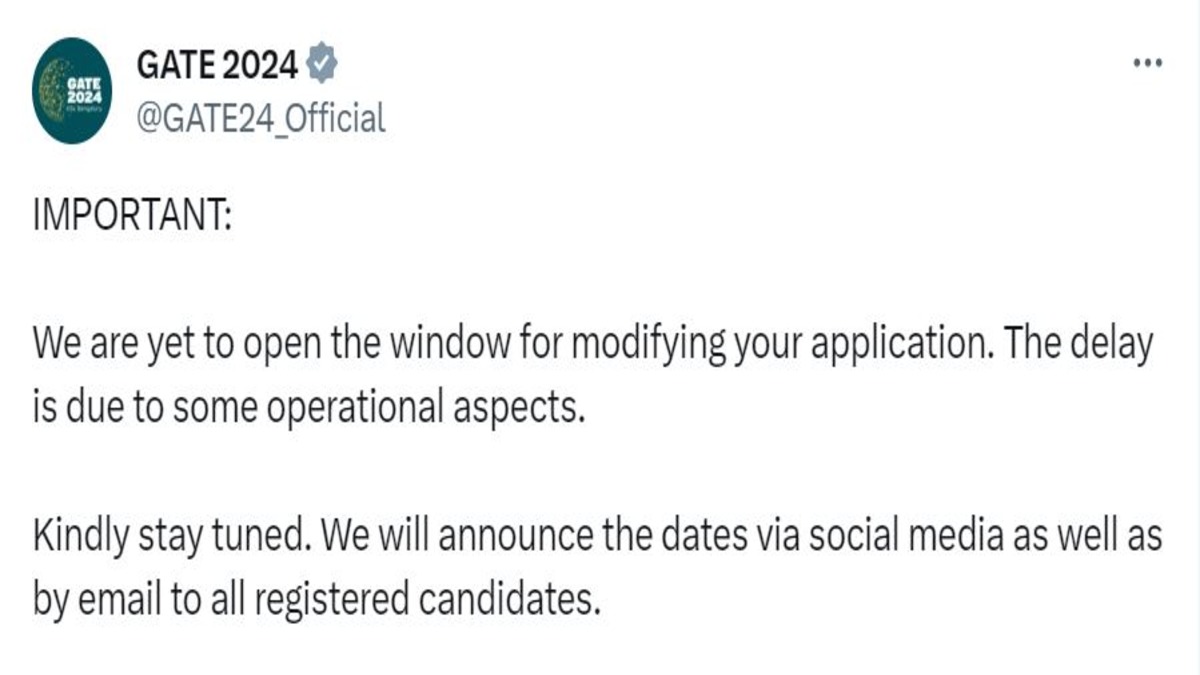Viewport: 1200px width, 675px height.
Task: Open the GATE 2024 display name link
Action: tap(216, 67)
